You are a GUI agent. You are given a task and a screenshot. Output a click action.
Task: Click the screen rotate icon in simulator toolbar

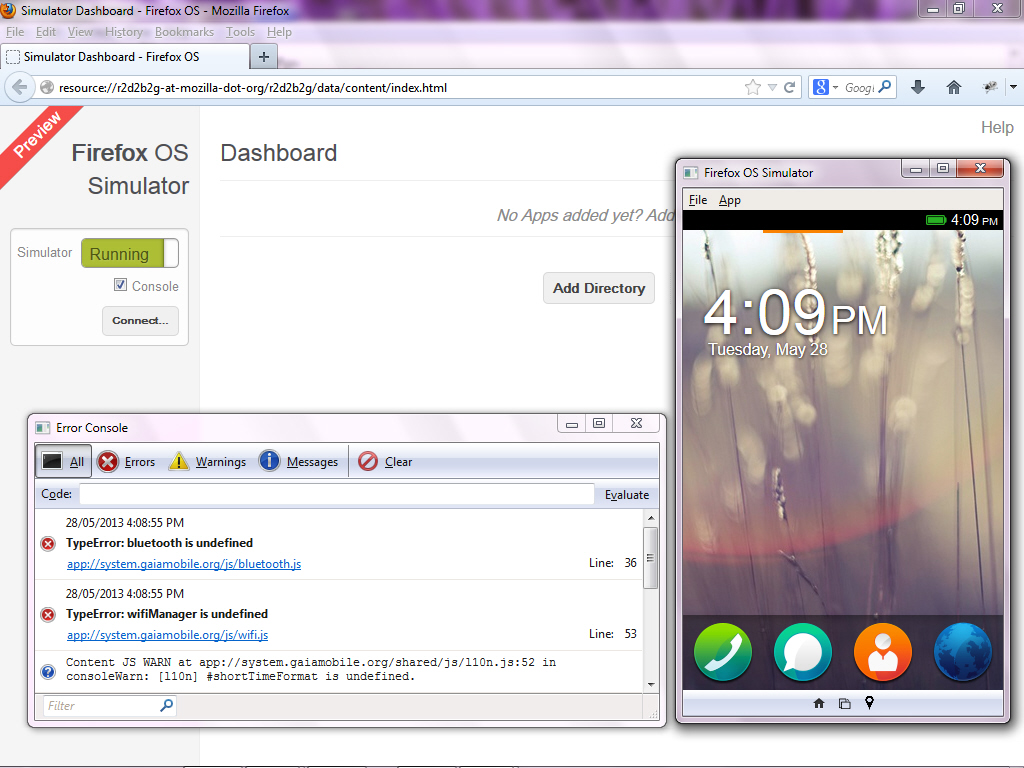tap(845, 704)
